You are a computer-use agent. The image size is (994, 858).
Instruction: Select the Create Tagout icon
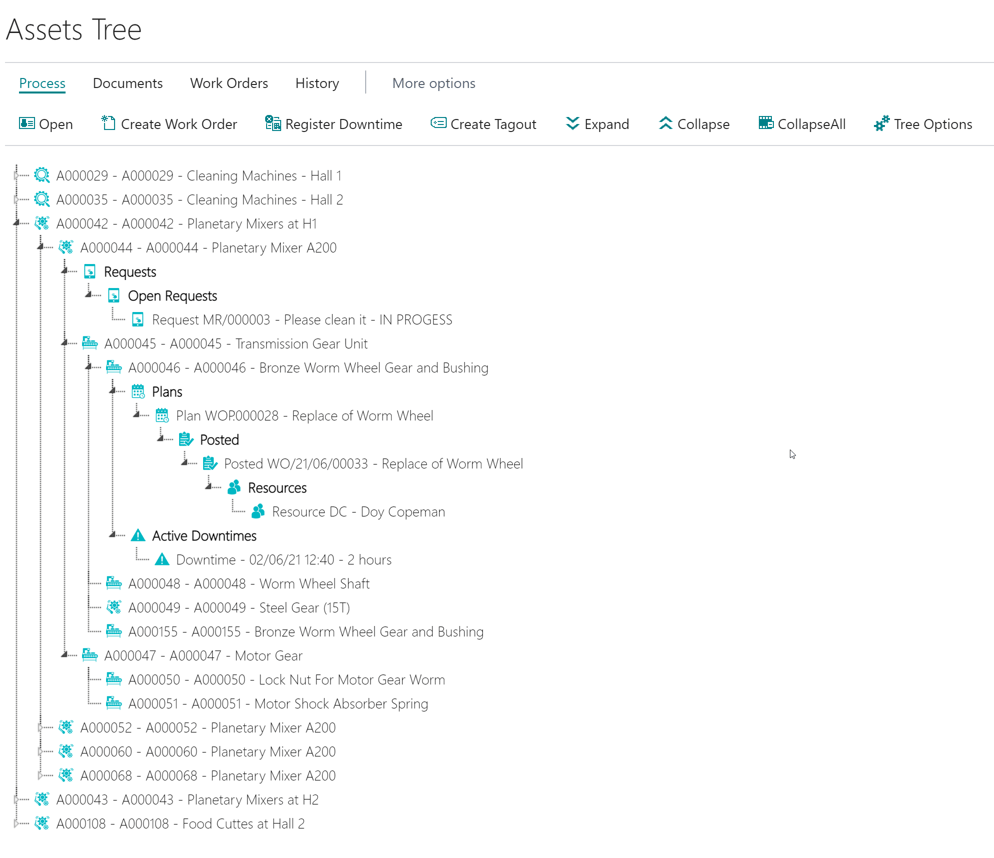pyautogui.click(x=437, y=123)
